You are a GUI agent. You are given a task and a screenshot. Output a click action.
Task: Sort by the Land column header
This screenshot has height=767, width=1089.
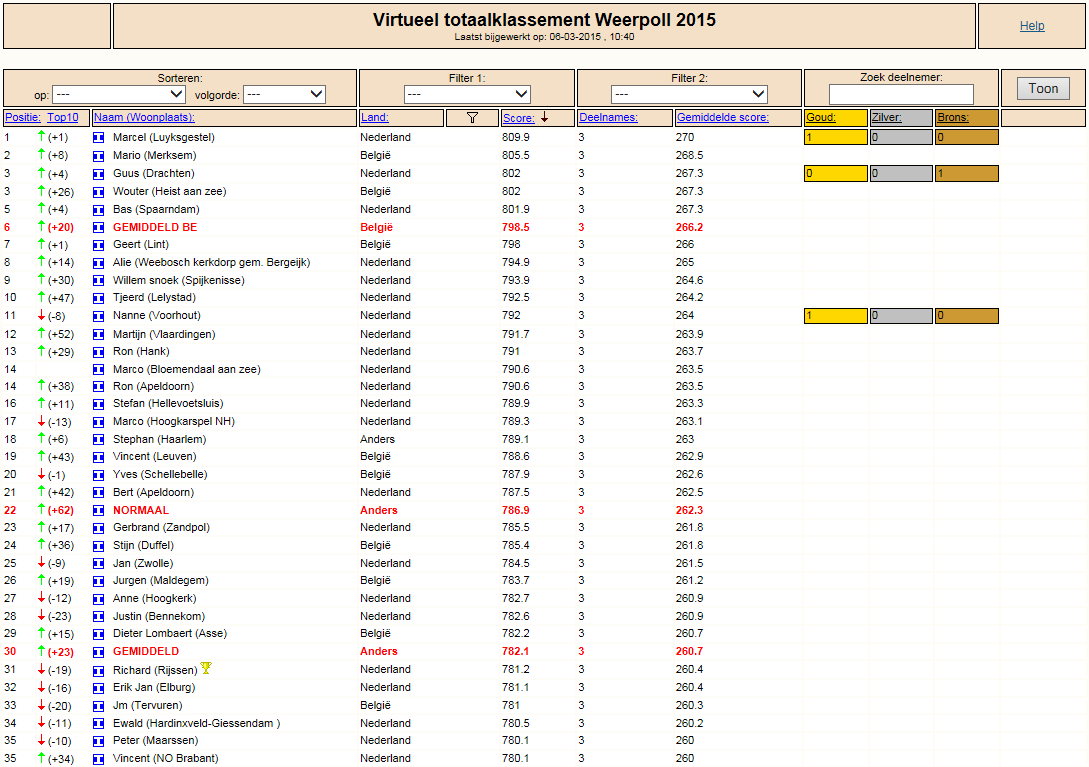coord(374,117)
